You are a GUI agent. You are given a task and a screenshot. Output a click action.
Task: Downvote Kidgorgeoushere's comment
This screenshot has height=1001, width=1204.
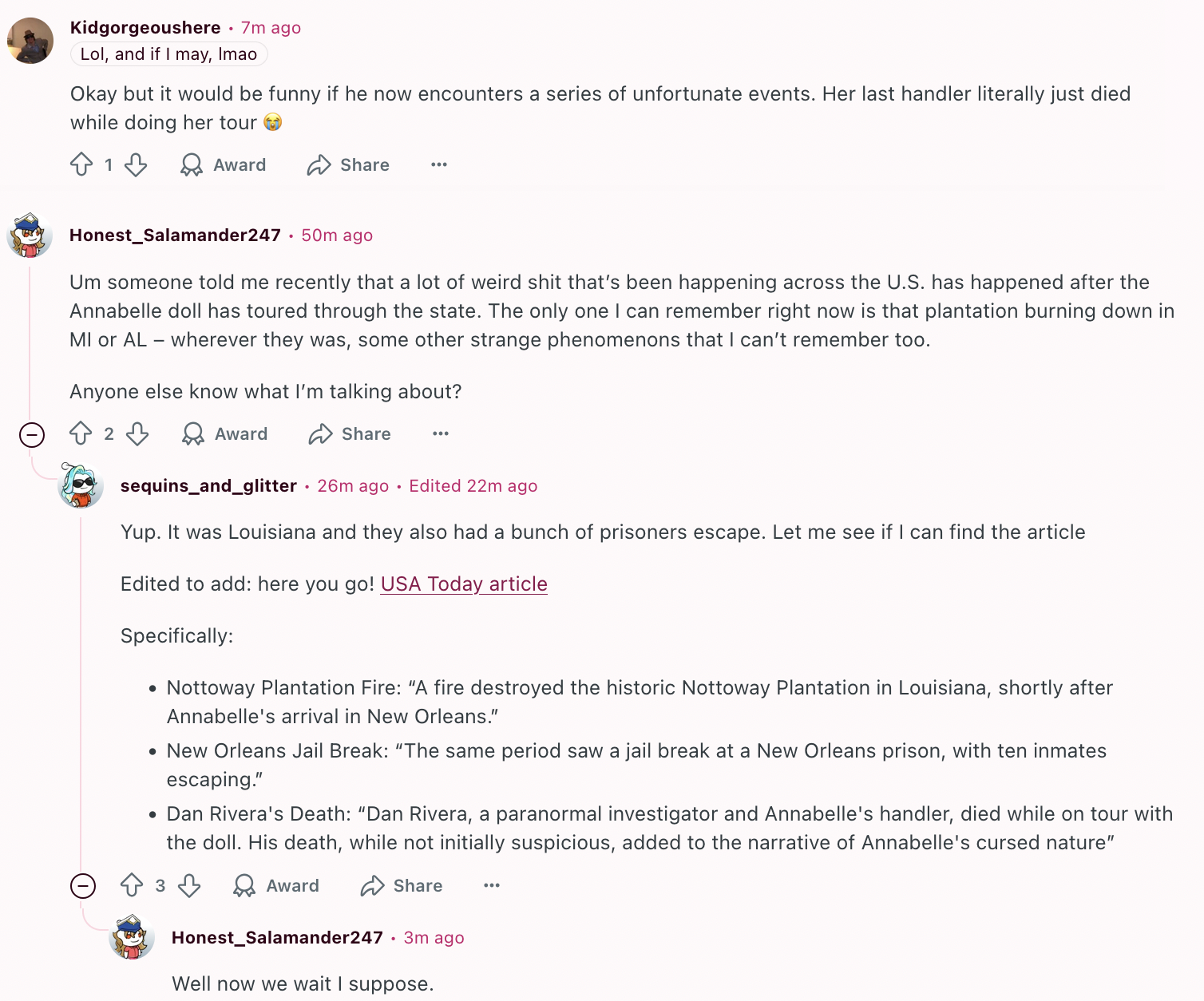pos(136,164)
